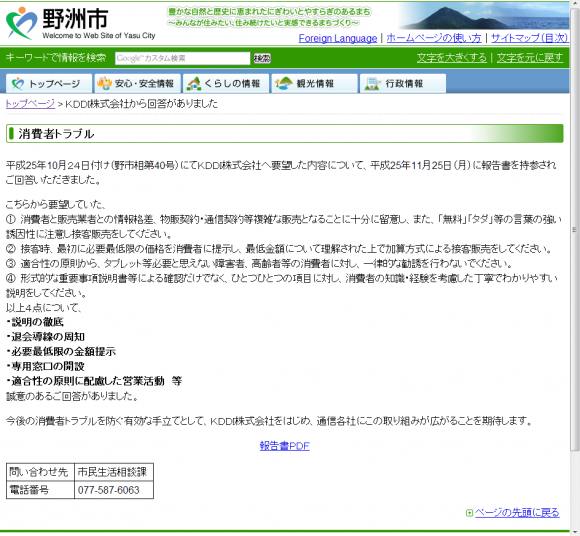Viewport: 580px width, 536px height.
Task: Open the トップページ navigation tab
Action: (49, 83)
